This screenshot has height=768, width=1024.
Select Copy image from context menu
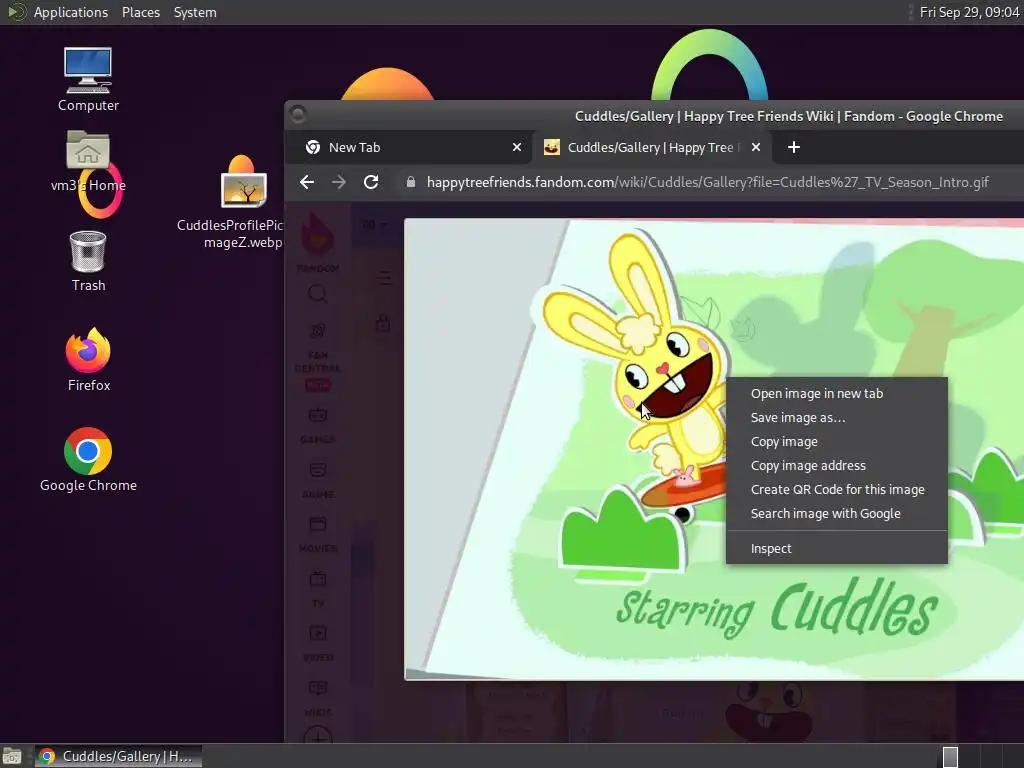point(837,442)
